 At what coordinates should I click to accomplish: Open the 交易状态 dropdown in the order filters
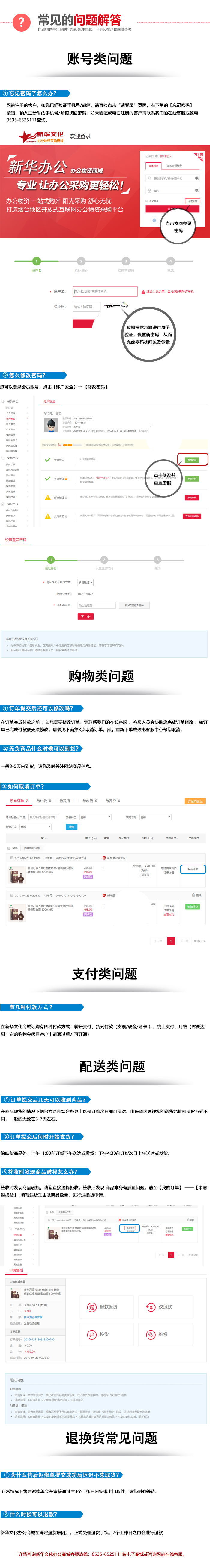click(x=95, y=817)
